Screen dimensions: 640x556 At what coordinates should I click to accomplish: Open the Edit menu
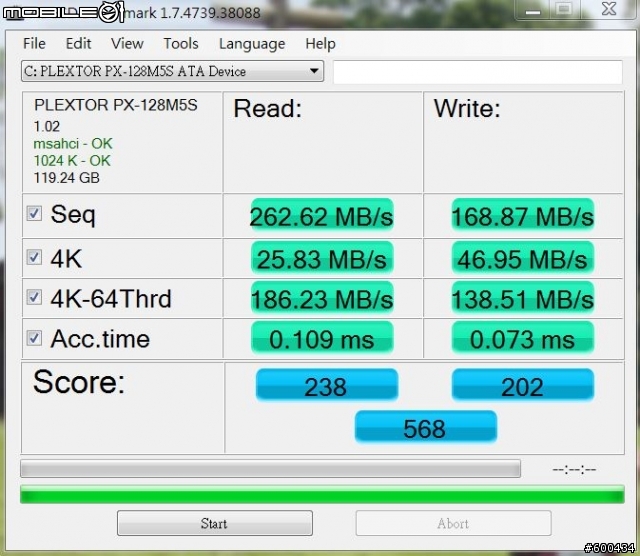[x=78, y=43]
